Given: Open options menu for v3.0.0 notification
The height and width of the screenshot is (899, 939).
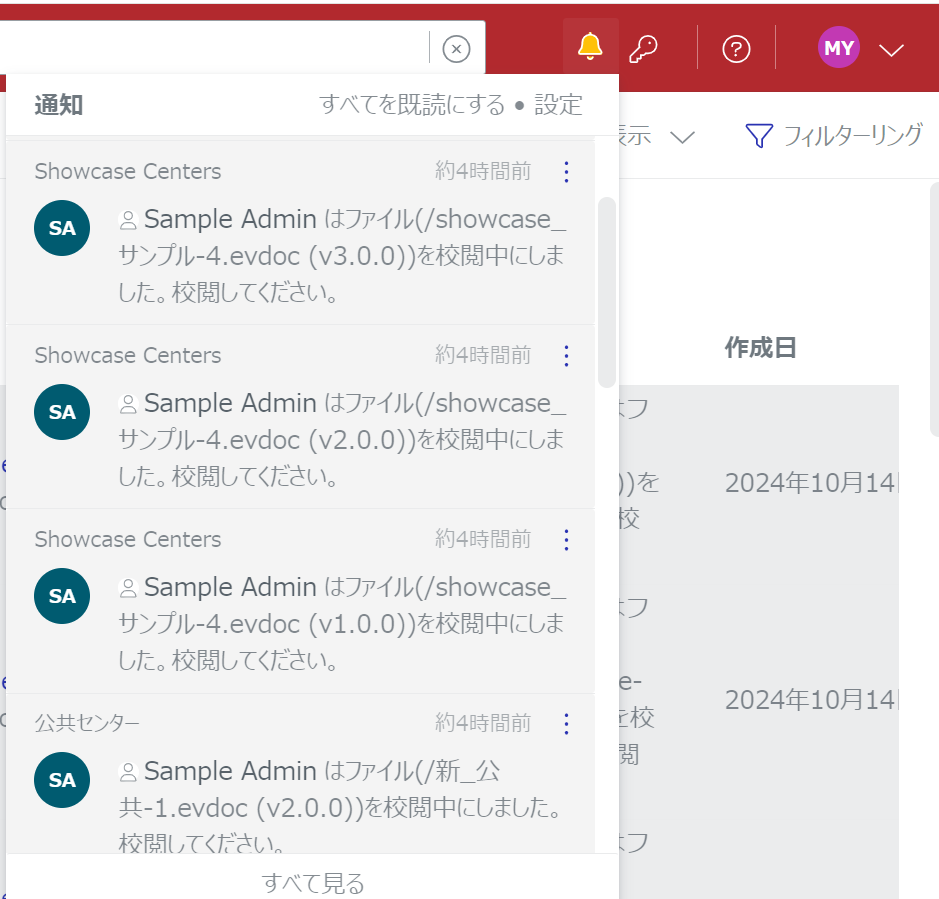Looking at the screenshot, I should (566, 172).
